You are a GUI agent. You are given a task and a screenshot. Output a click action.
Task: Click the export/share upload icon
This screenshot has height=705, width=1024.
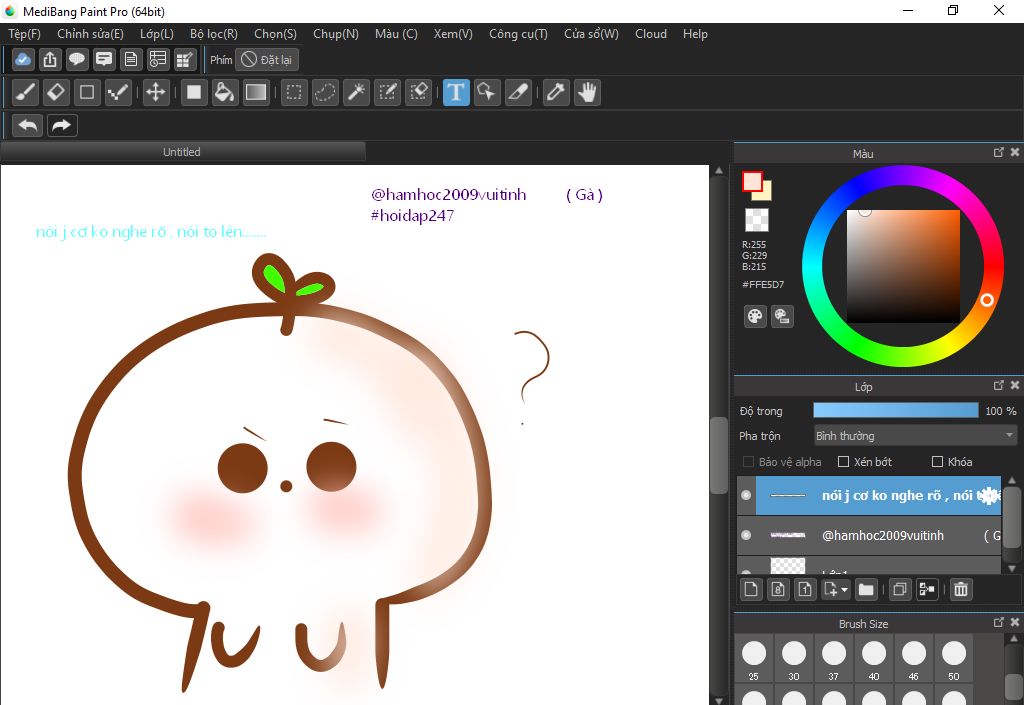point(50,59)
